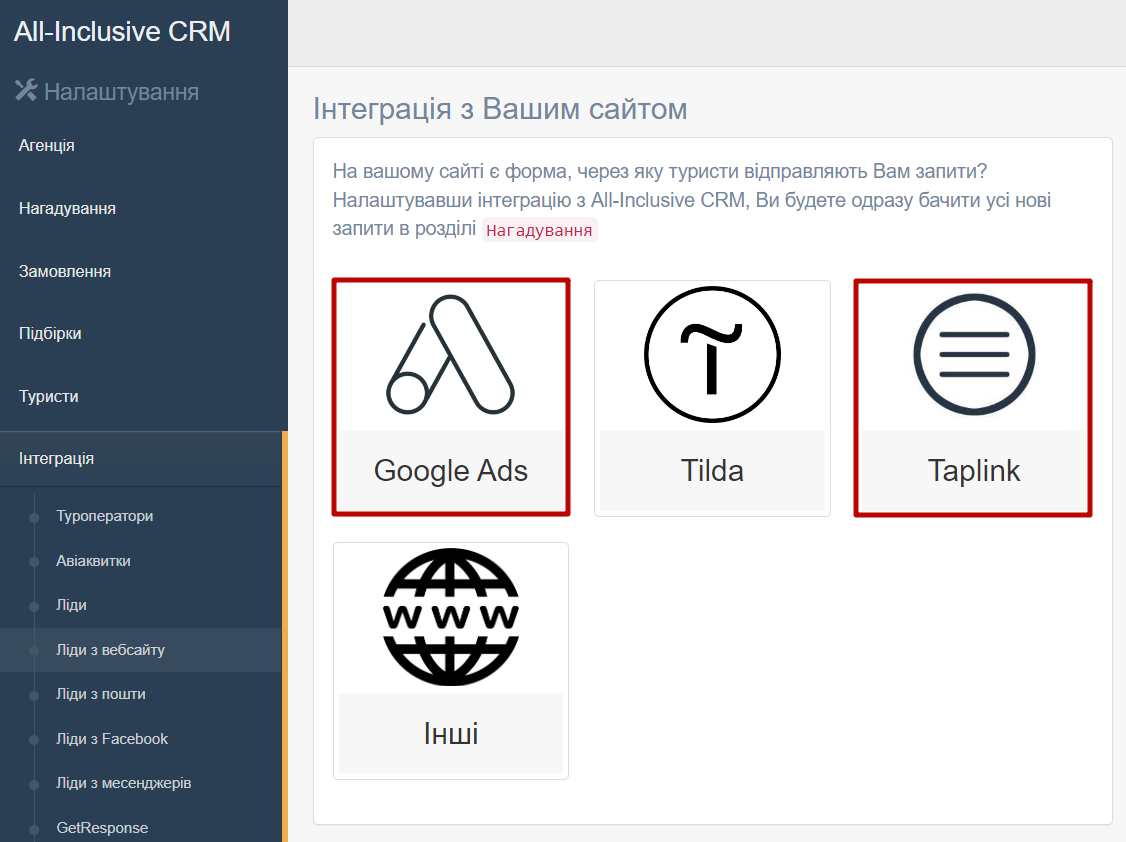Screen dimensions: 1126x842
Task: Click the Налаштування sidebar heading
Action: click(x=121, y=92)
